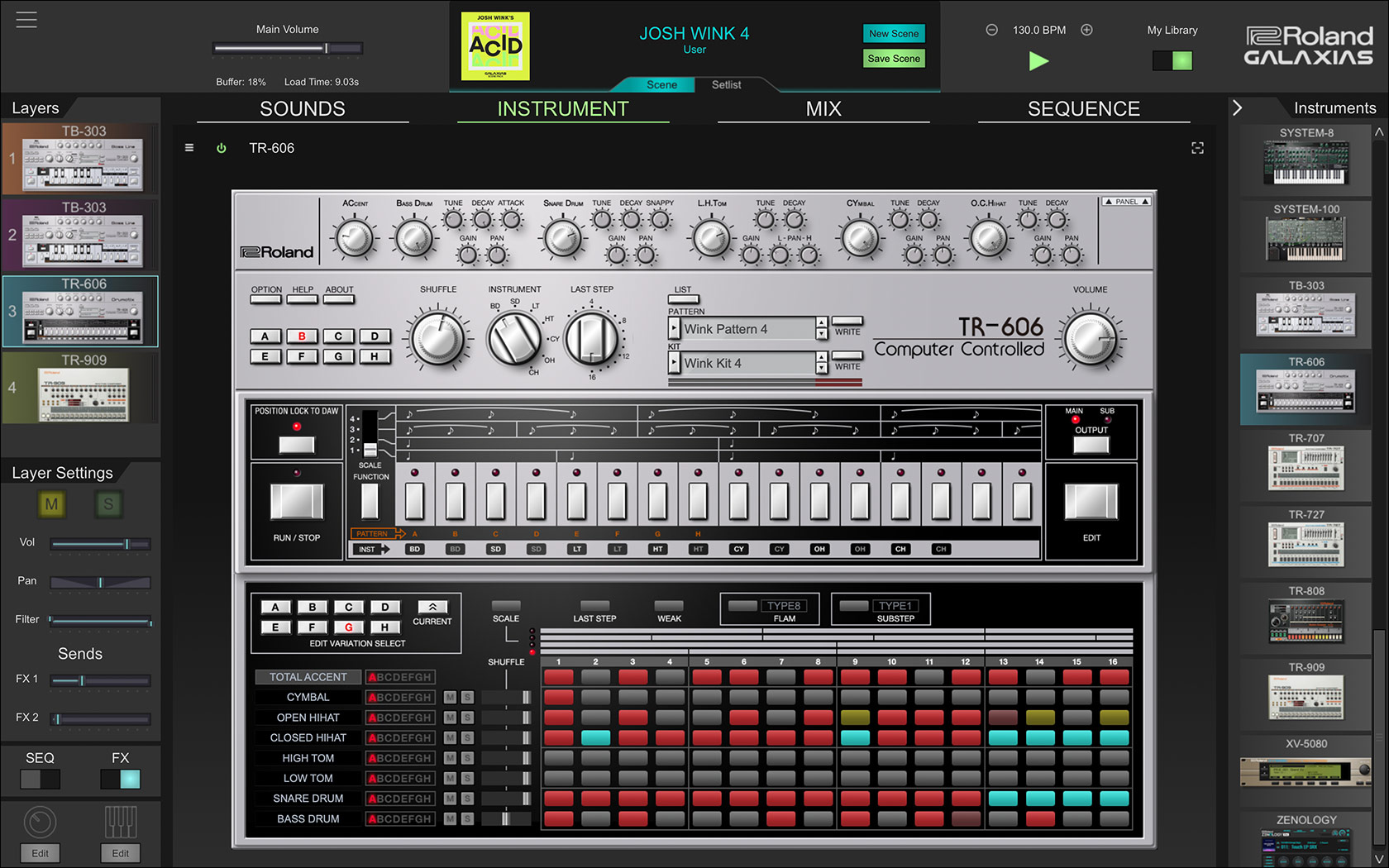Choose TR-727 from the Instruments list
The width and height of the screenshot is (1389, 868).
[x=1306, y=541]
